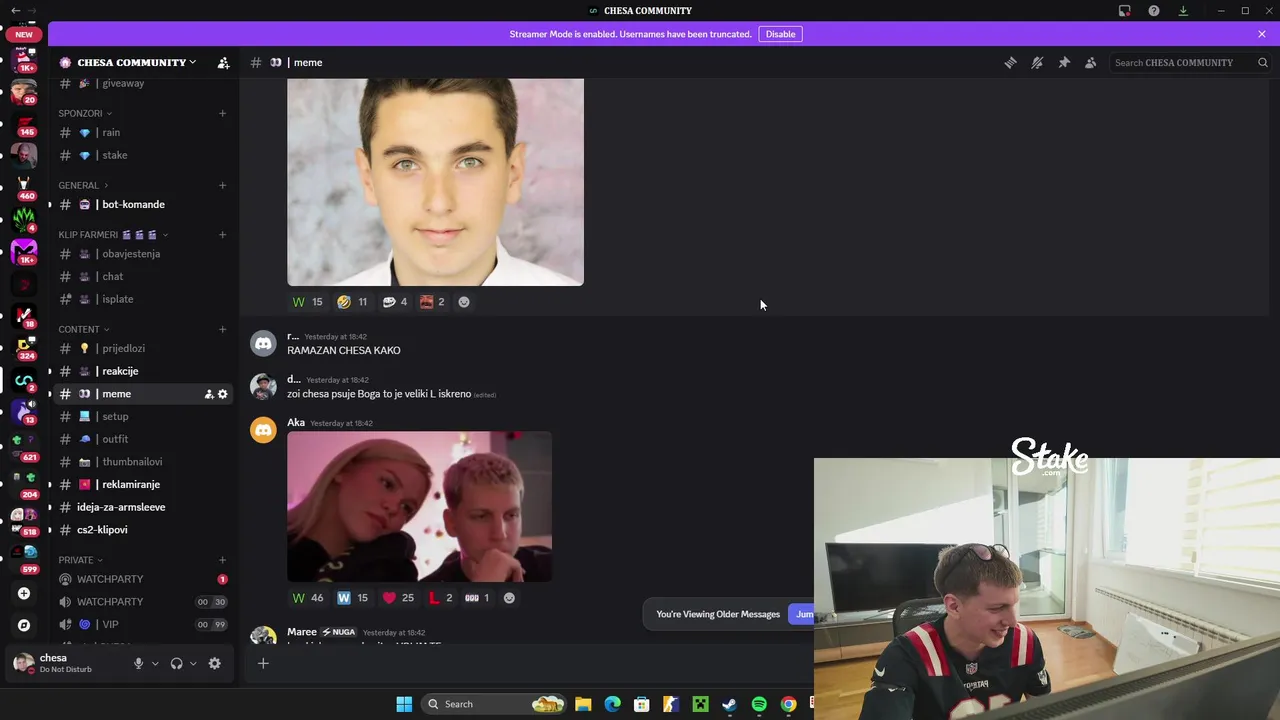Add channel to CONTENT category

click(x=222, y=329)
